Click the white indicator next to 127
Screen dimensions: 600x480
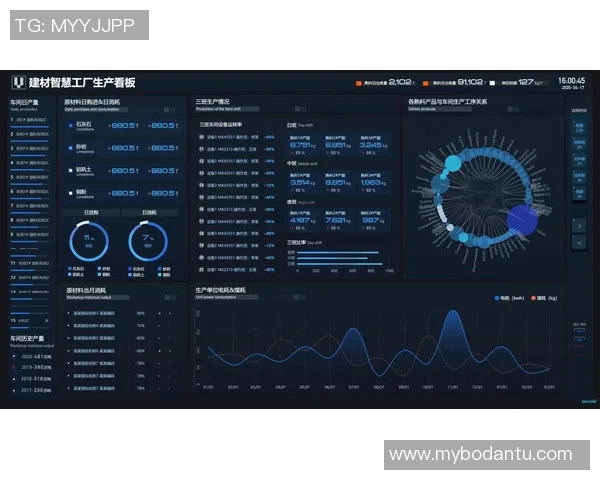(x=493, y=83)
